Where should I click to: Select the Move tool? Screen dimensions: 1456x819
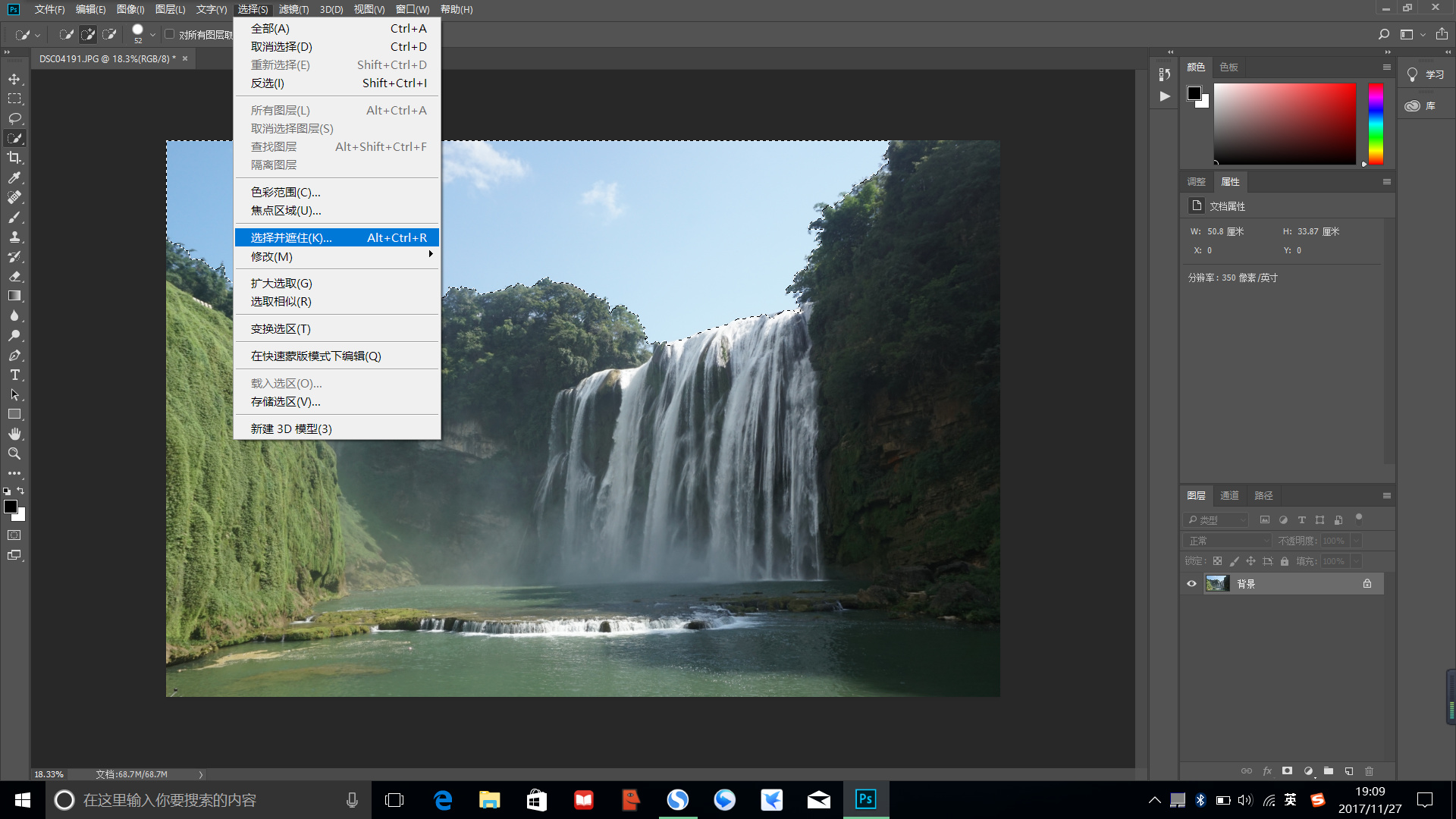pos(14,79)
